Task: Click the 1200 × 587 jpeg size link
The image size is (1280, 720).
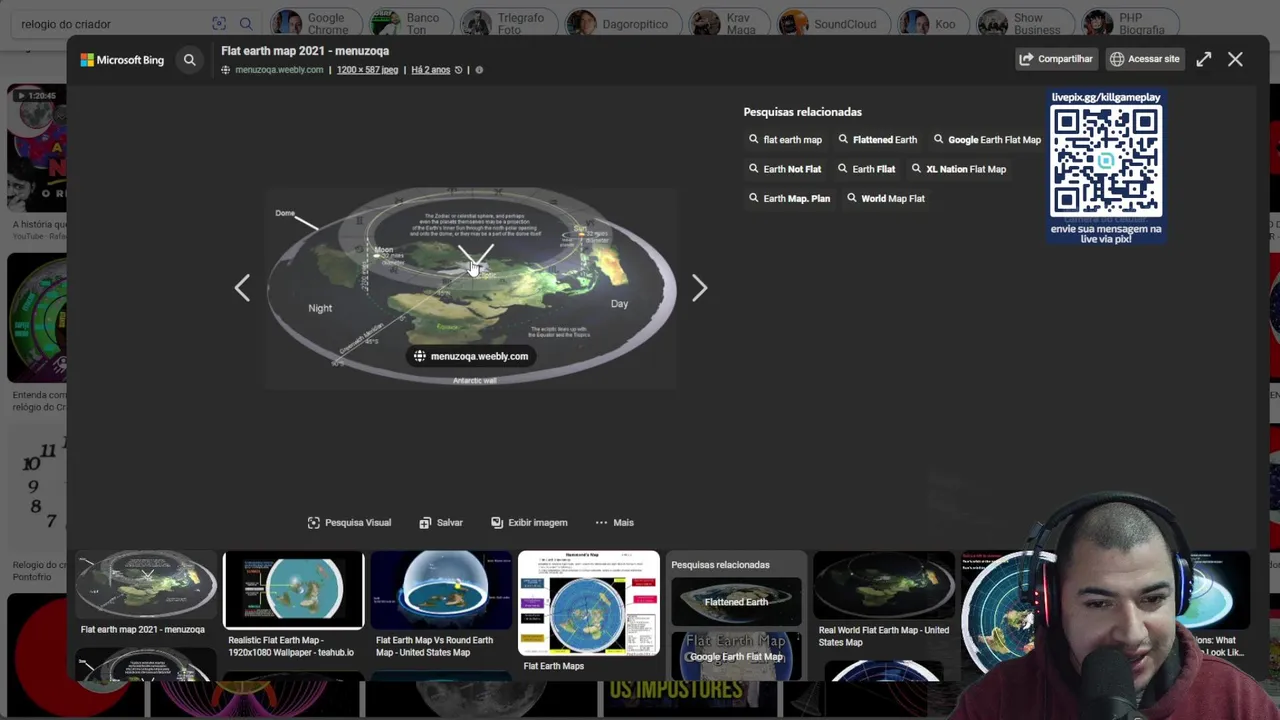Action: pos(367,70)
